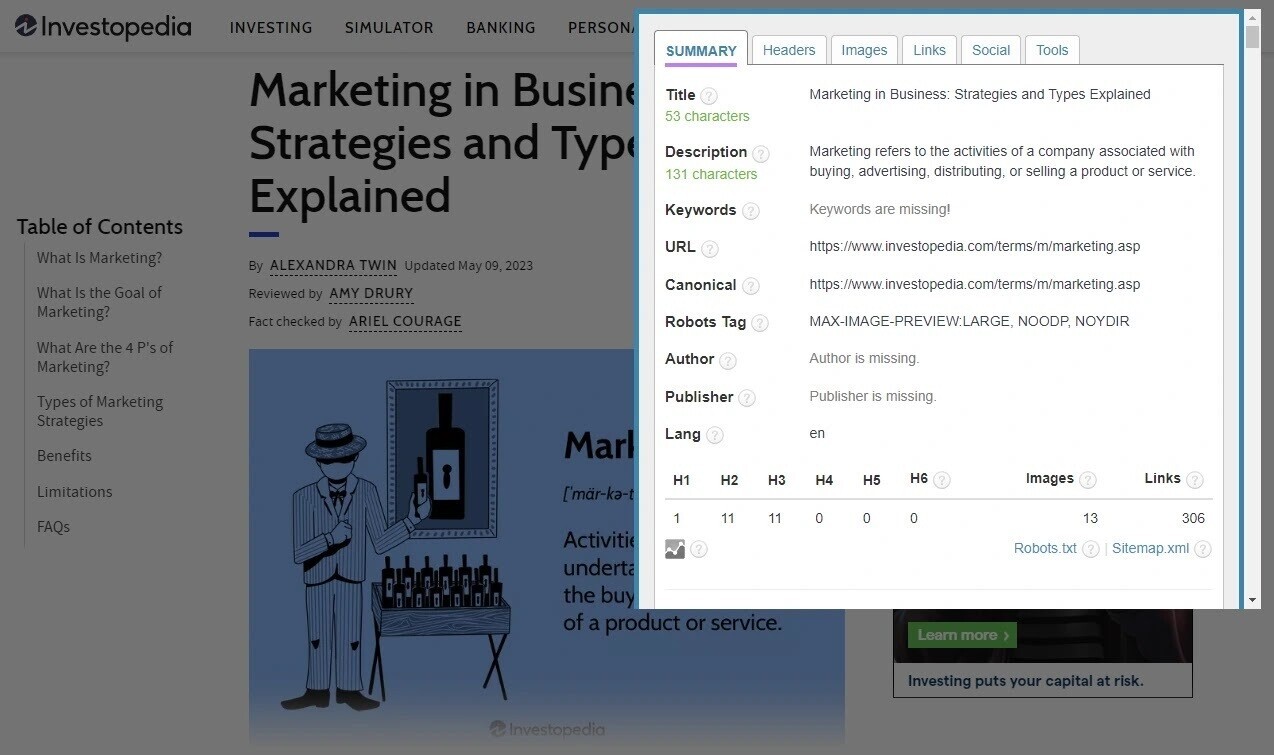Screen dimensions: 1274x755
Task: Click the help icon next to URL
Action: (x=710, y=249)
